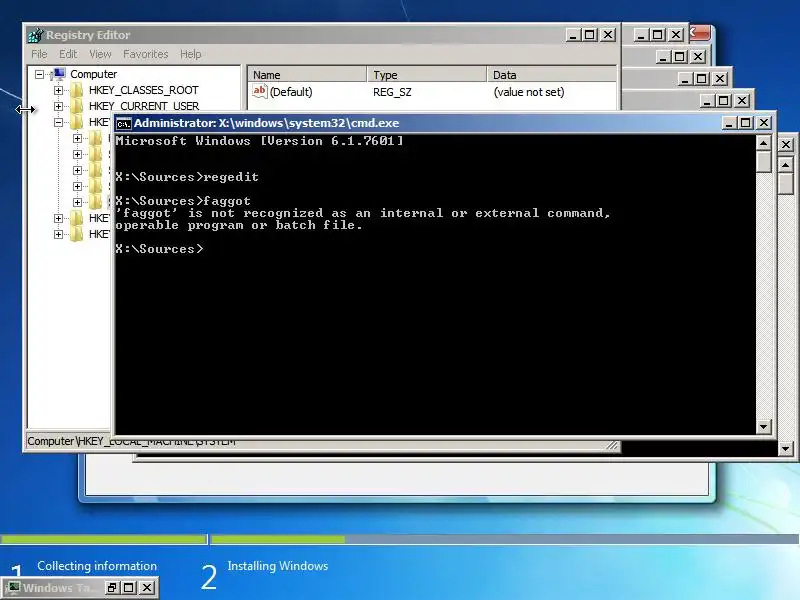
Task: Maximize the Registry Editor window
Action: tap(590, 35)
